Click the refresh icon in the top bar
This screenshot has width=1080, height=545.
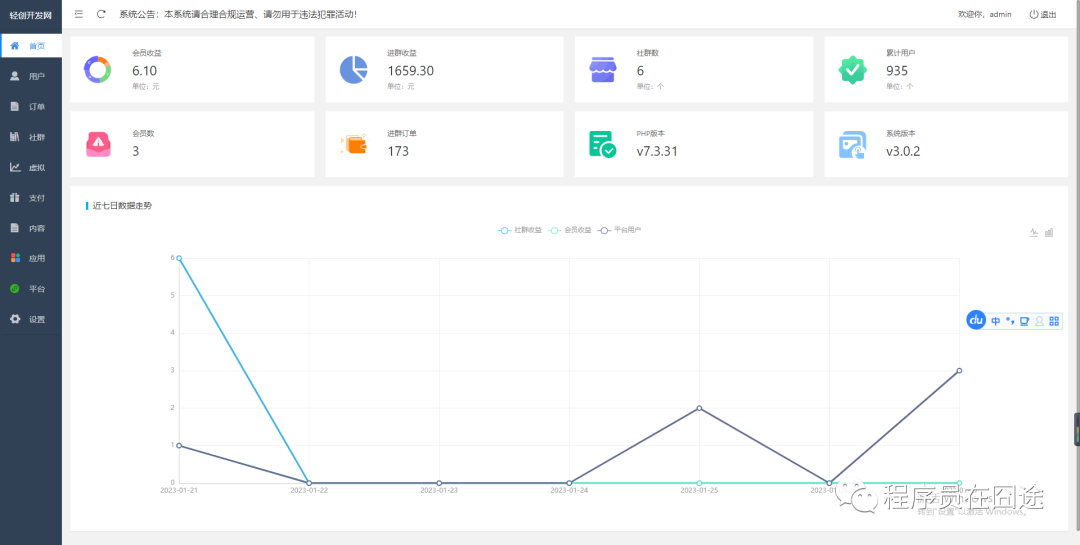101,14
